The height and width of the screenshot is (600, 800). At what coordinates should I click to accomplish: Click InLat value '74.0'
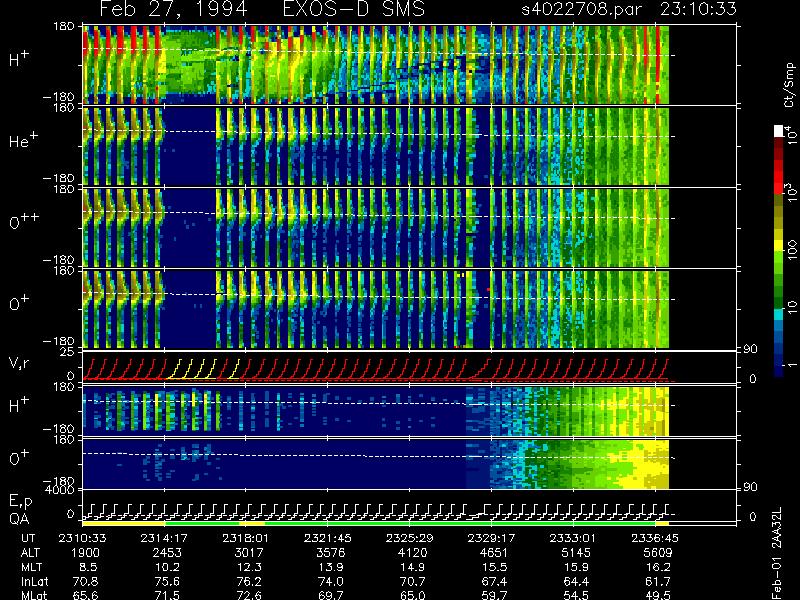[x=331, y=582]
